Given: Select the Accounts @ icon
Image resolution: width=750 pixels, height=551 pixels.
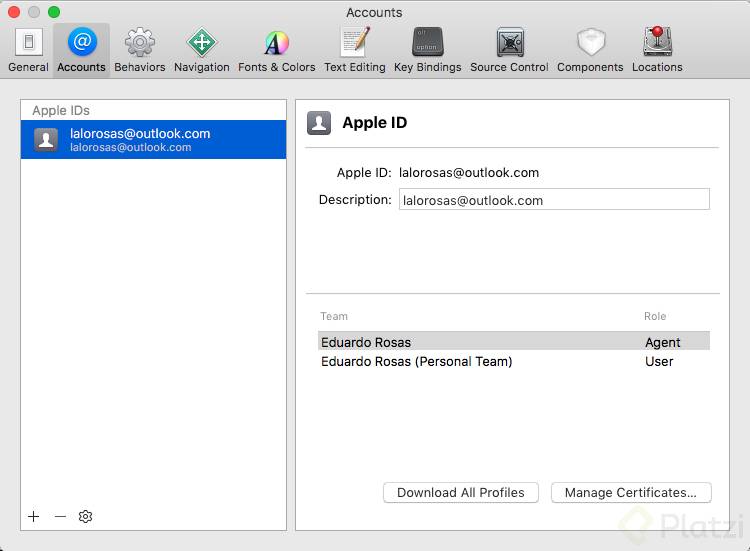Looking at the screenshot, I should click(x=82, y=42).
